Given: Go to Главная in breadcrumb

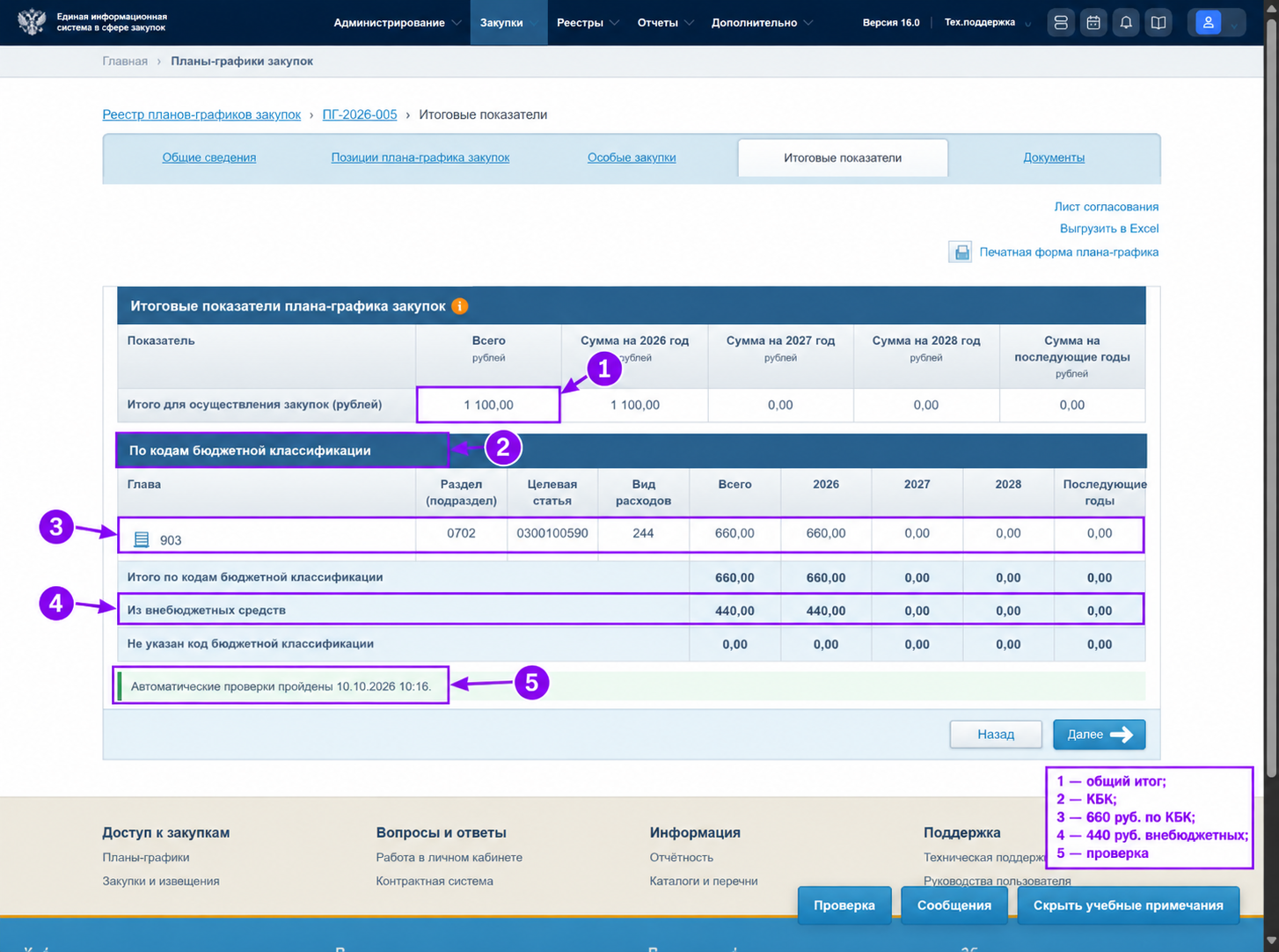Looking at the screenshot, I should (x=125, y=62).
